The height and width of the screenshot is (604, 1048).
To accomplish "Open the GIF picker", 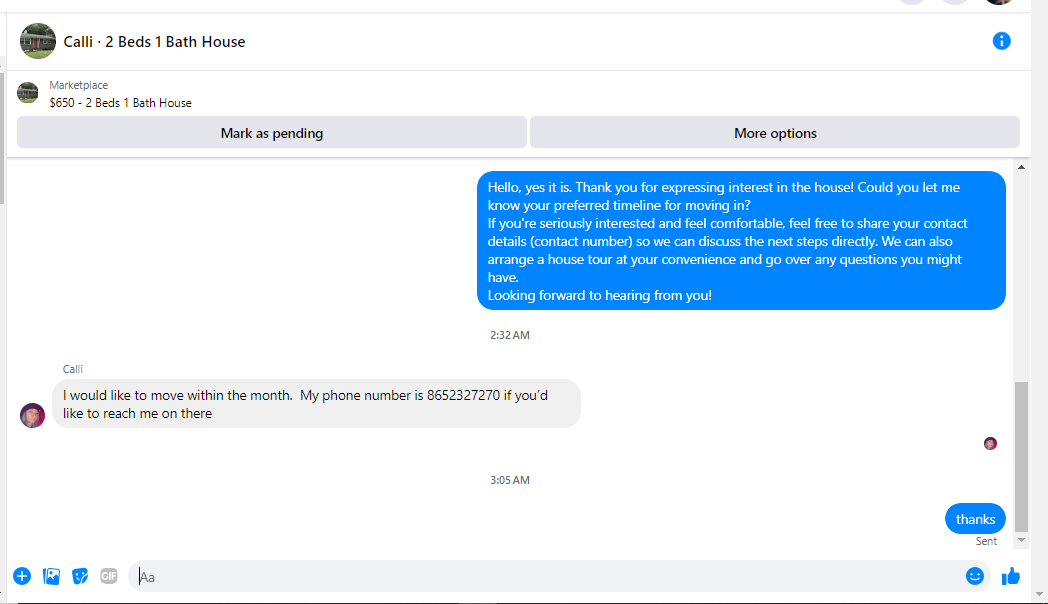I will tap(109, 576).
